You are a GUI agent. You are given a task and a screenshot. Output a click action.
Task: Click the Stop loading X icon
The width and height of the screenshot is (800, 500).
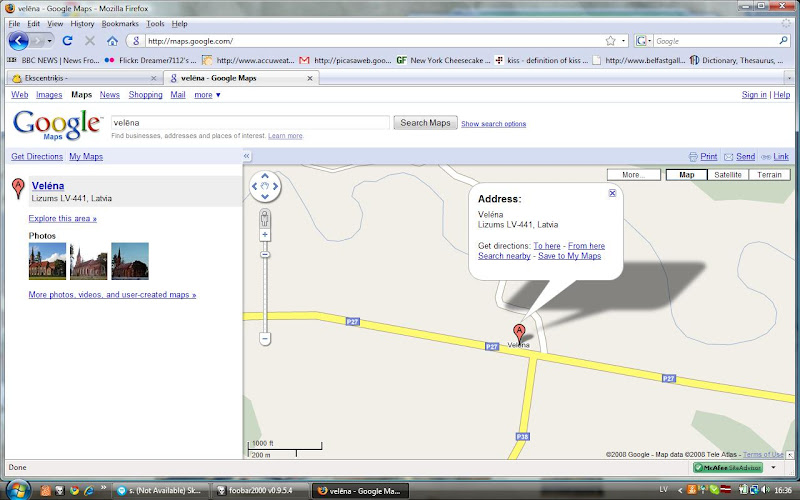click(x=90, y=41)
